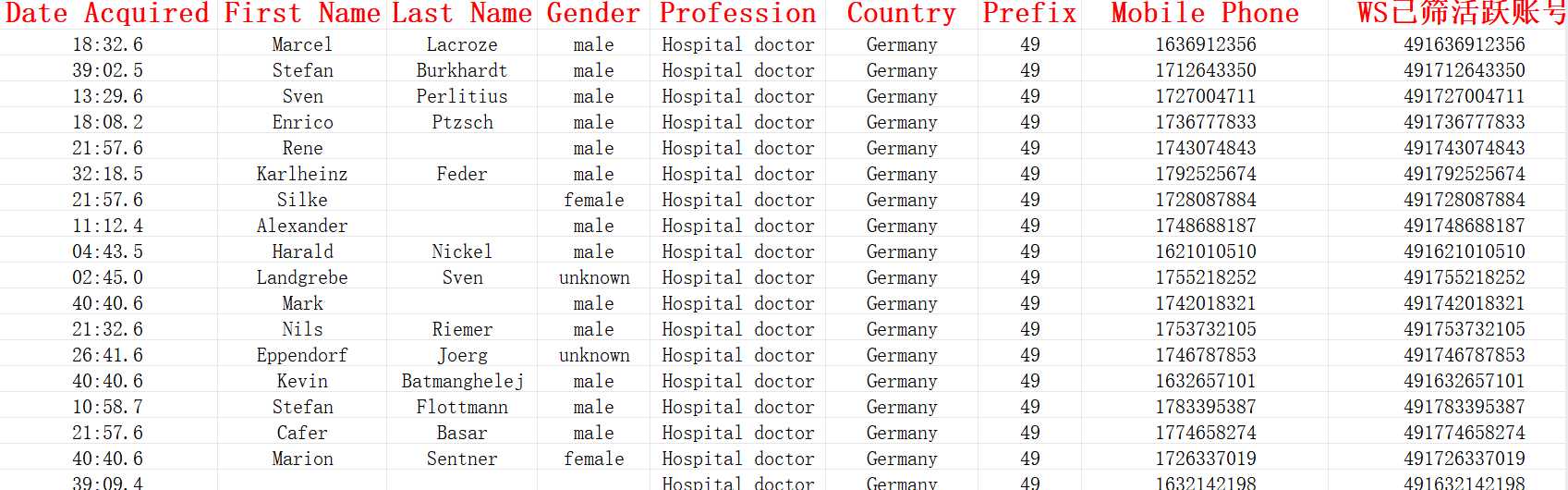Select the Gender header cell
This screenshot has width=1568, height=490.
(593, 14)
